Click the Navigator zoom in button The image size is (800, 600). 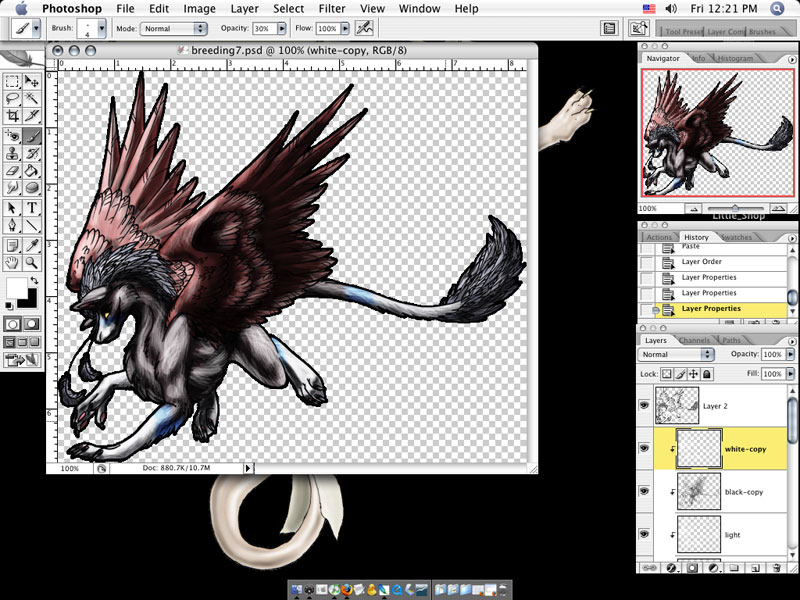pos(778,209)
